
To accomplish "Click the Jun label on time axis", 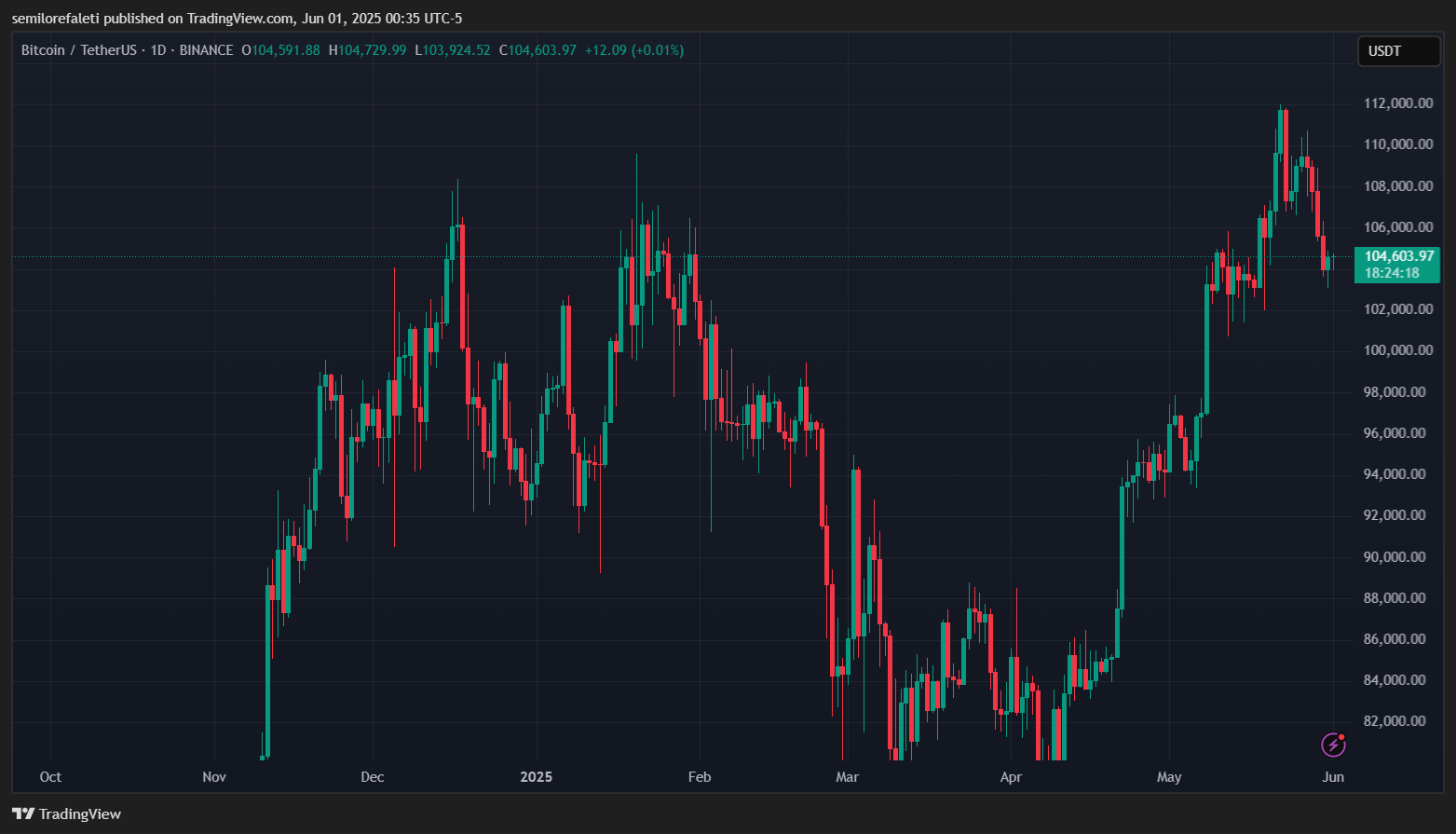I will tap(1333, 777).
